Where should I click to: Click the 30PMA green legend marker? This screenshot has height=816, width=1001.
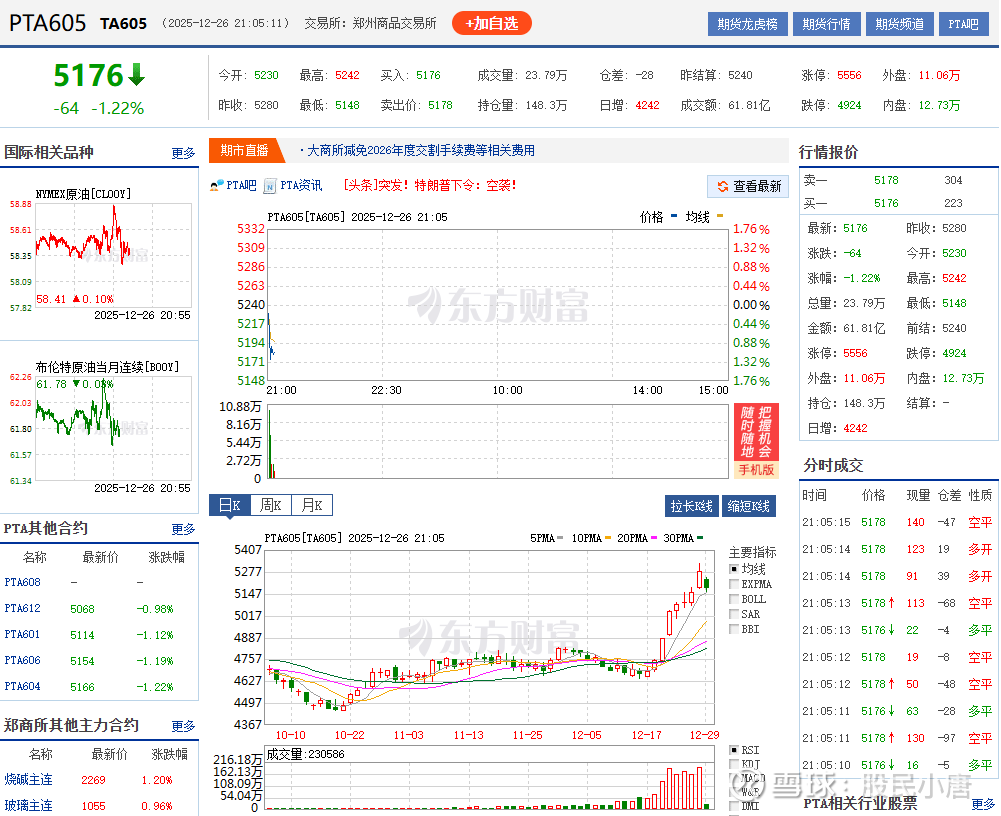coord(700,538)
